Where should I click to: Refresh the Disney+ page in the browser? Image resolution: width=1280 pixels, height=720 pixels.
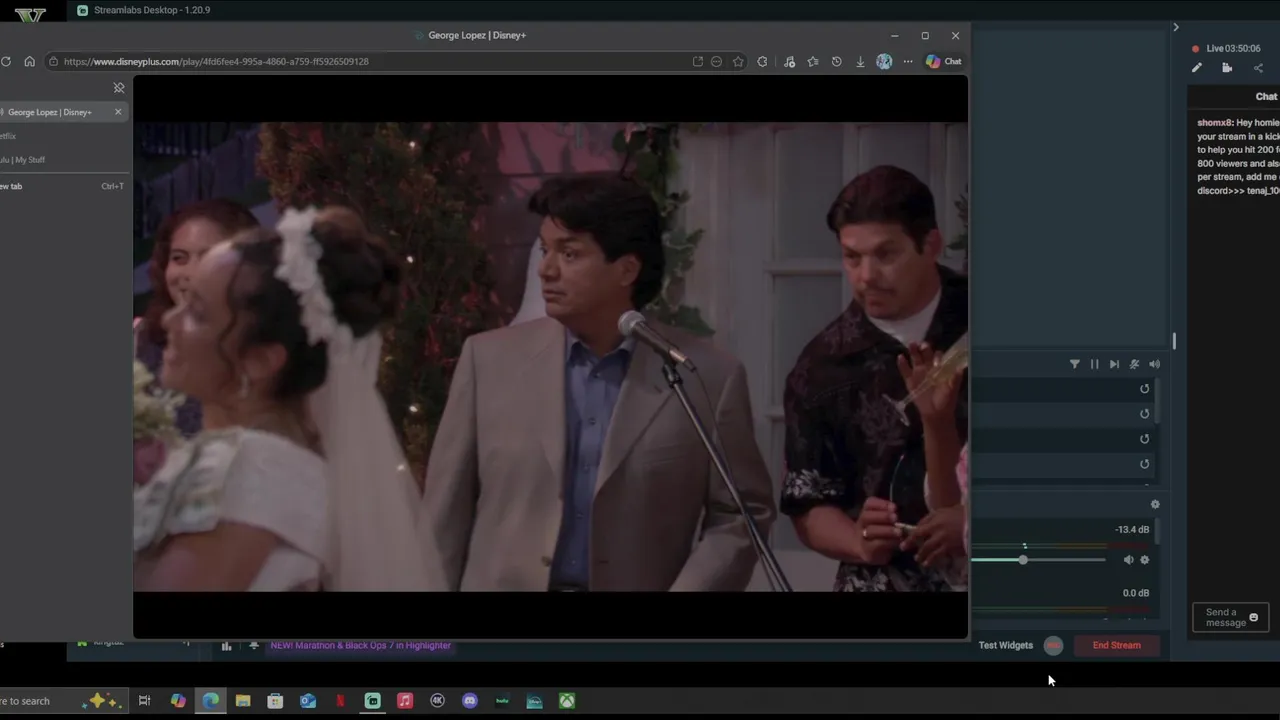pos(6,61)
